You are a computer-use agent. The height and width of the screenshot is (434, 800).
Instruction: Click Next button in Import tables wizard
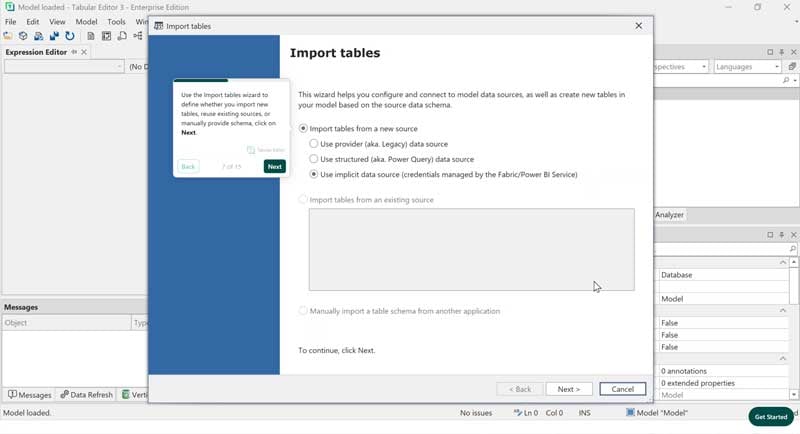(x=569, y=389)
